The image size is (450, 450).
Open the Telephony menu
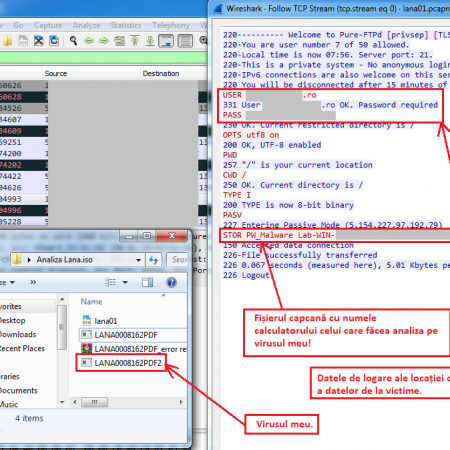171,25
